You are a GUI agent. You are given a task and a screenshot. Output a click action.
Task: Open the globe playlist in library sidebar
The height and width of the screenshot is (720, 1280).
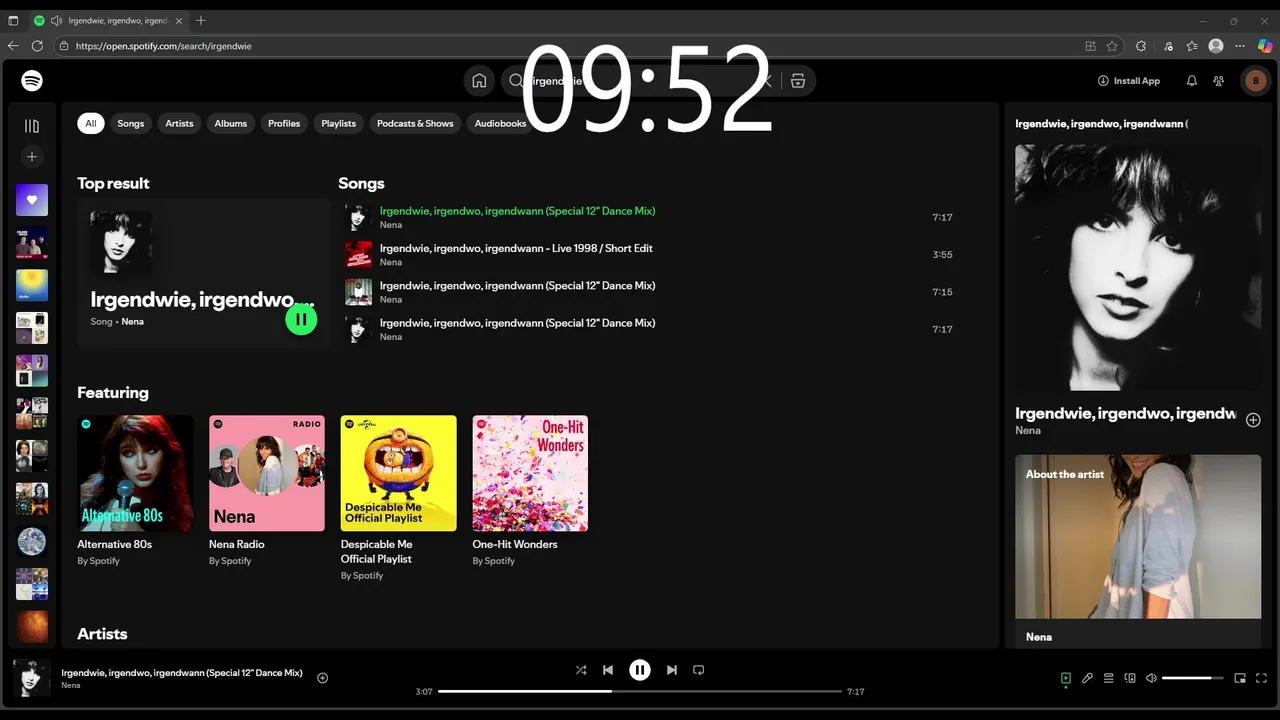[32, 541]
